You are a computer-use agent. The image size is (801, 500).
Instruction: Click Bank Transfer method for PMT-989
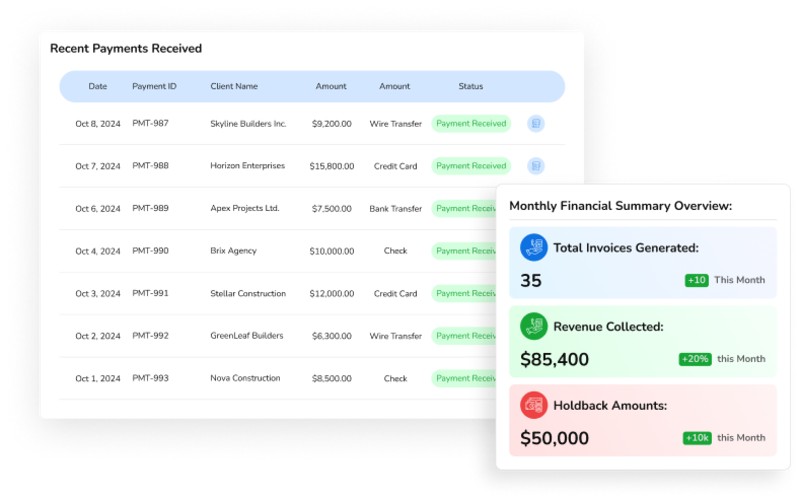click(395, 208)
